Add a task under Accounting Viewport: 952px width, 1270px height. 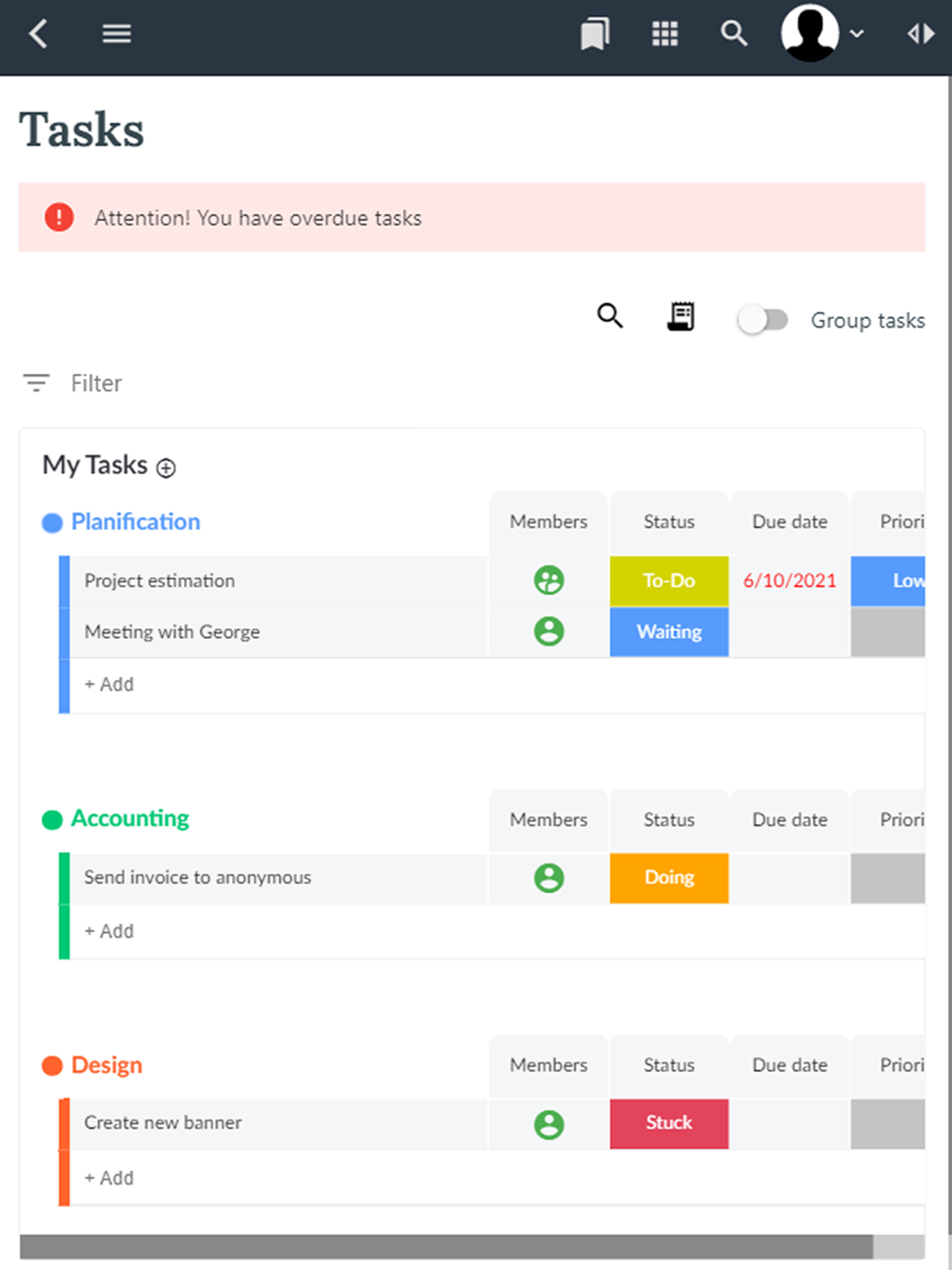[x=109, y=931]
